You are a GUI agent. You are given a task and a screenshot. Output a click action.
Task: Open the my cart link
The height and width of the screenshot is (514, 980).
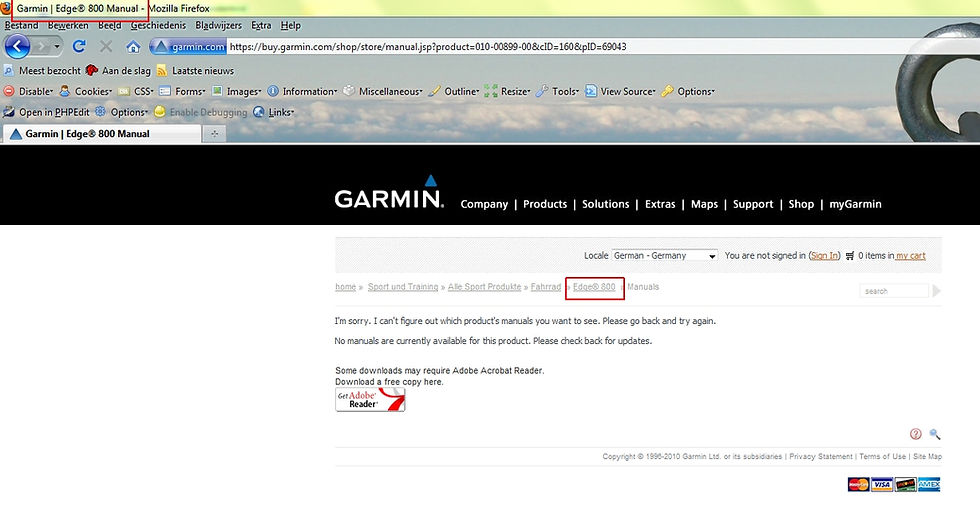tap(911, 256)
